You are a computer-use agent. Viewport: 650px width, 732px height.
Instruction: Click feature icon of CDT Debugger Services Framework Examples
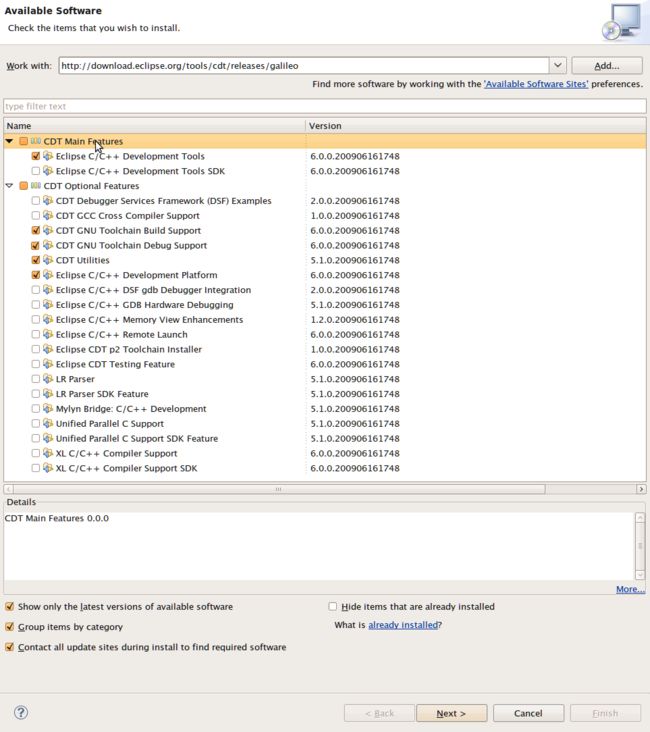[48, 201]
